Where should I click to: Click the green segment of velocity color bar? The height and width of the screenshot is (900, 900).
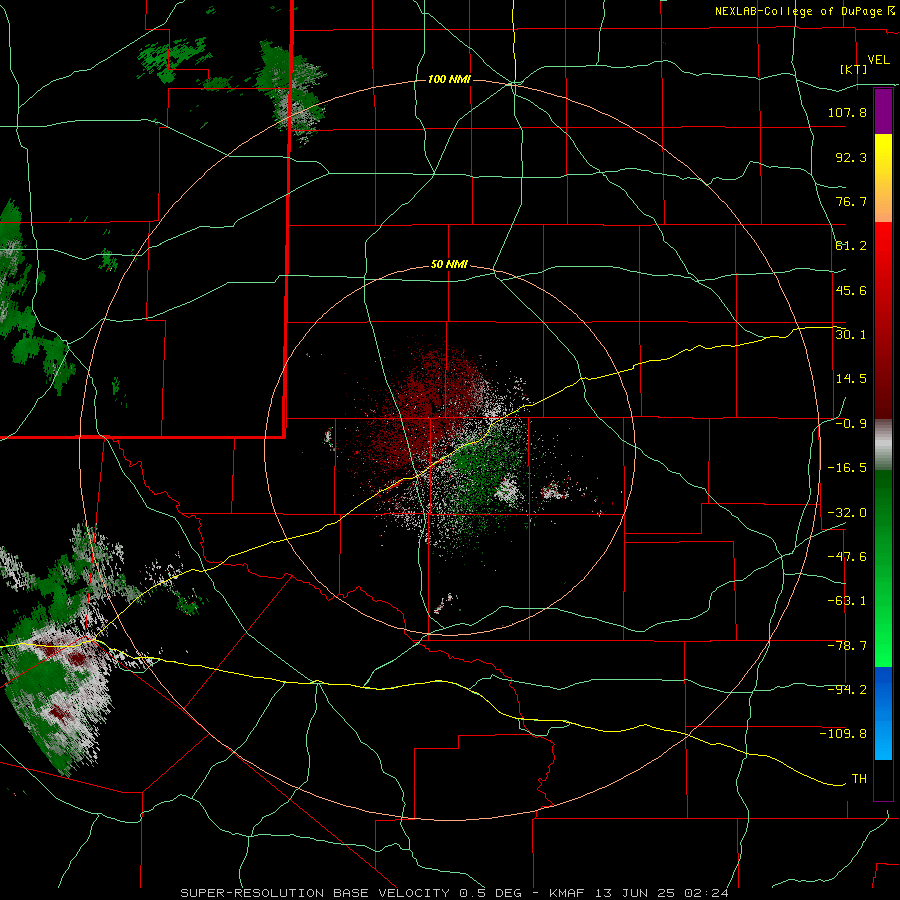883,568
